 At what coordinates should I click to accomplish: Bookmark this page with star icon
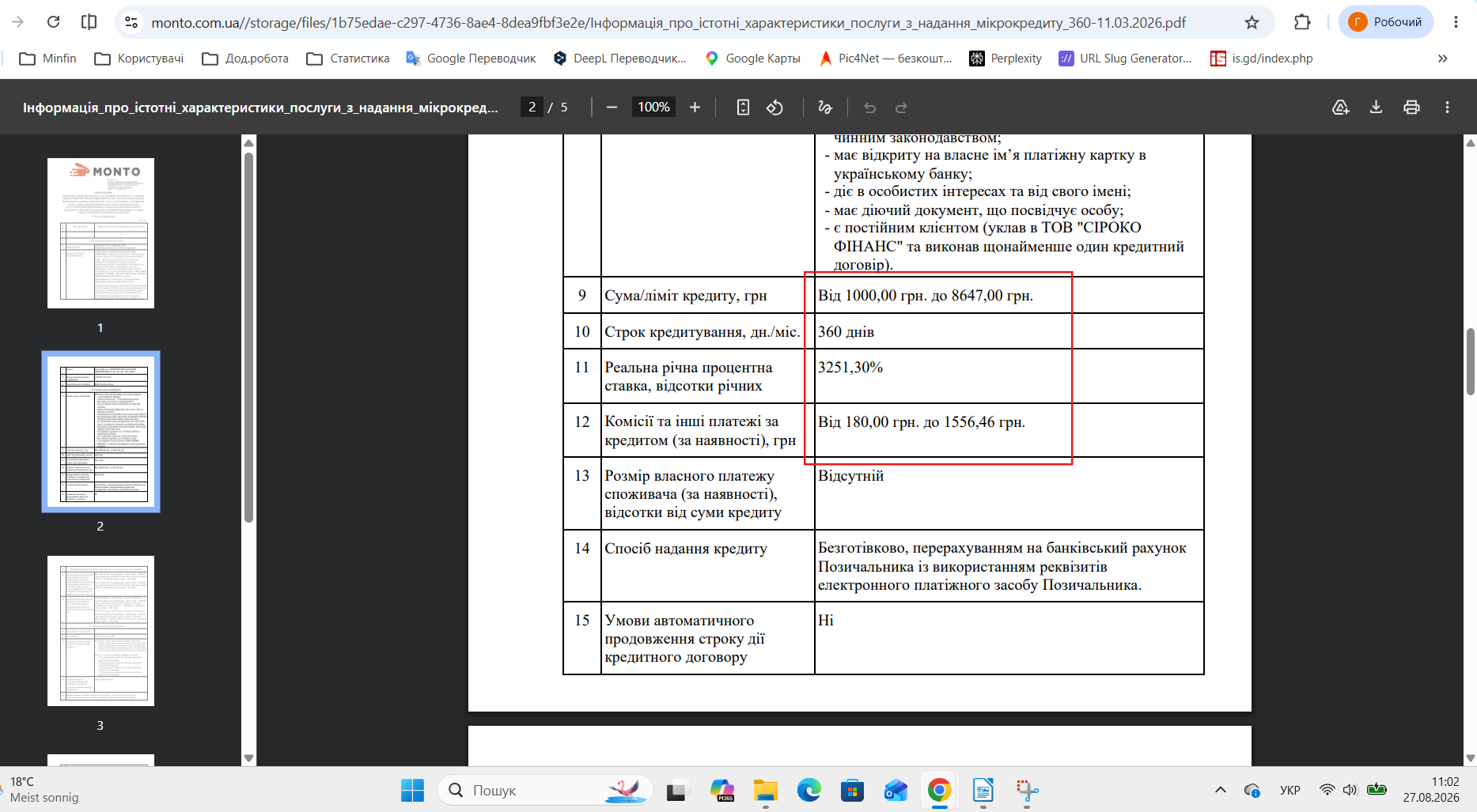(1252, 22)
